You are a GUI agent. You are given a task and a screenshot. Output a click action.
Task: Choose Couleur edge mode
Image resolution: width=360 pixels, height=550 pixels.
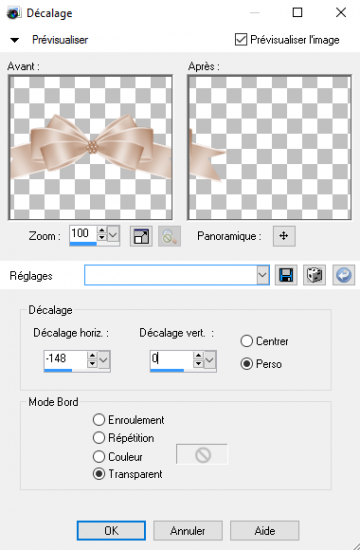coord(99,456)
